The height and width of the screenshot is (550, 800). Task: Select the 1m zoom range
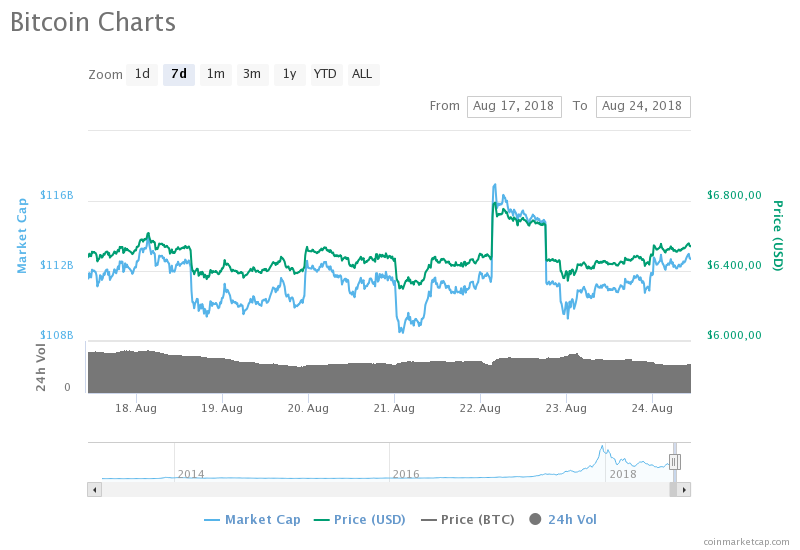[216, 74]
